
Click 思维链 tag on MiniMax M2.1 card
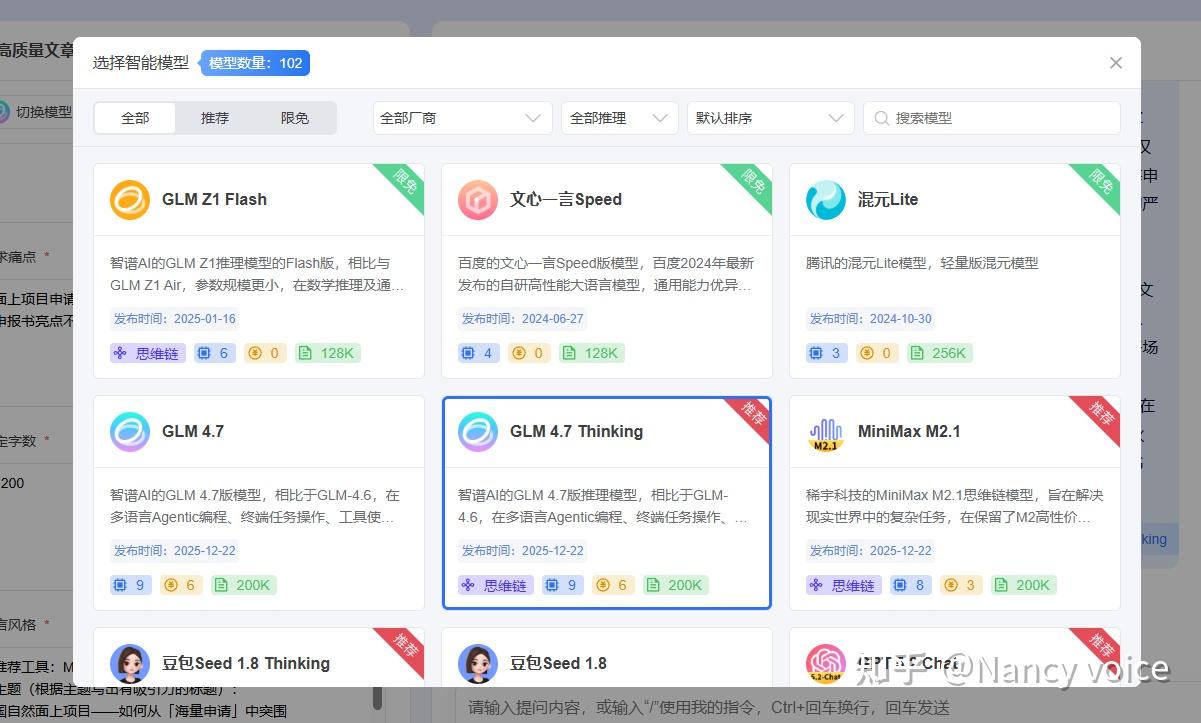(x=843, y=585)
